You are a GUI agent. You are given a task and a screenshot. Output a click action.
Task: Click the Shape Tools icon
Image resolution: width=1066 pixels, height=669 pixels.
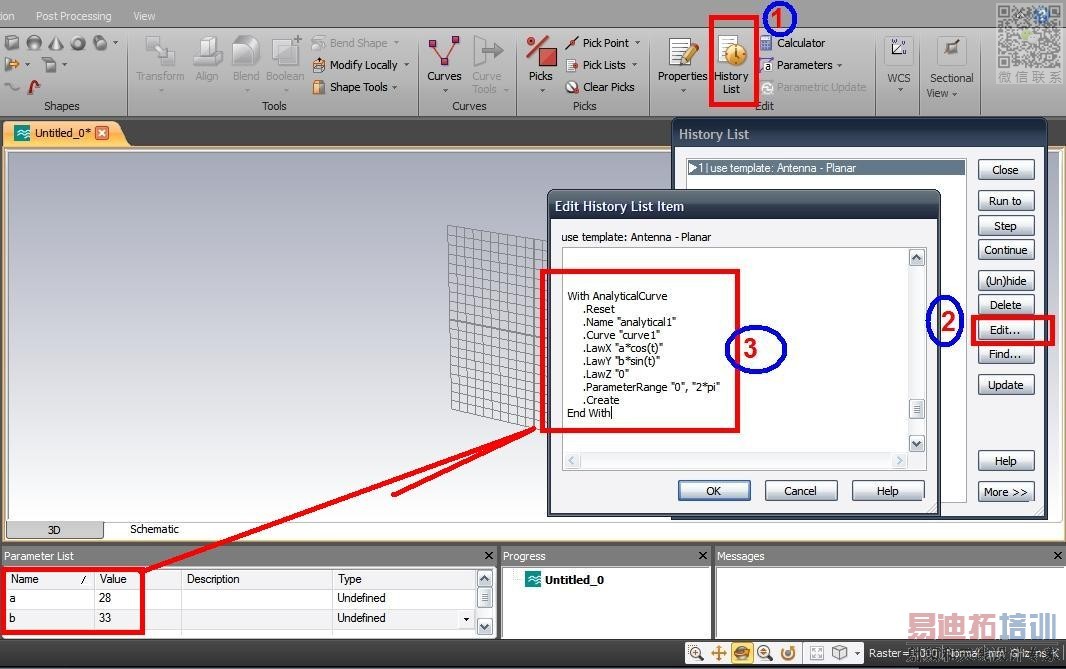point(318,87)
